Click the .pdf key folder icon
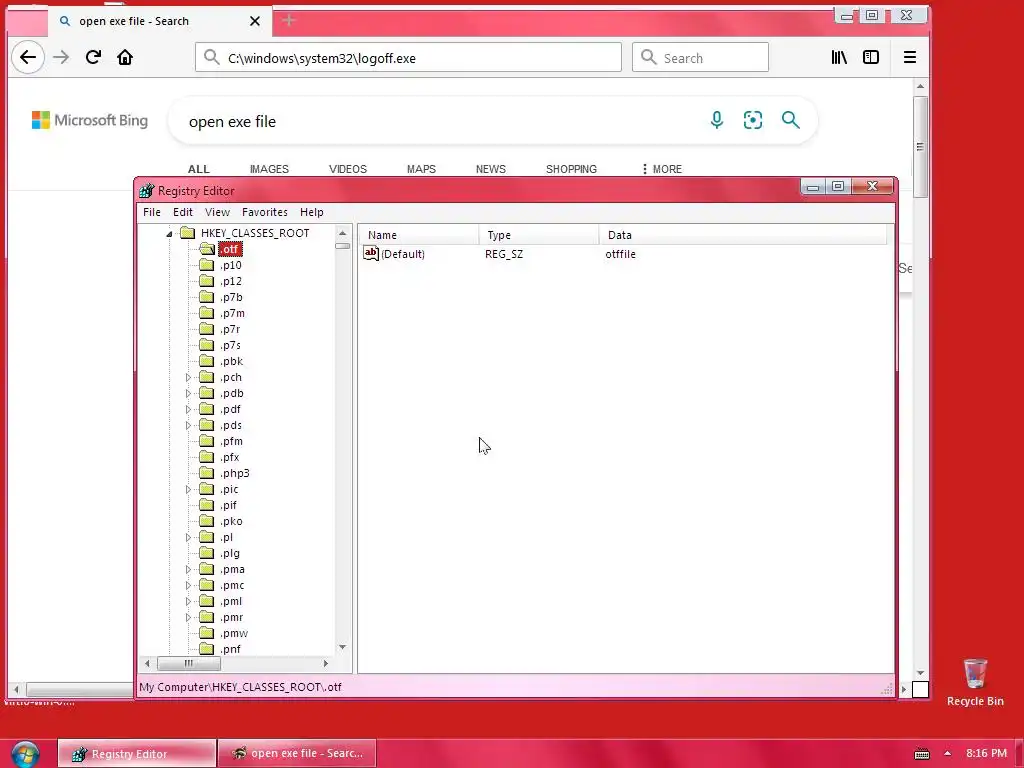Screen dimensions: 1024x768 (206, 409)
